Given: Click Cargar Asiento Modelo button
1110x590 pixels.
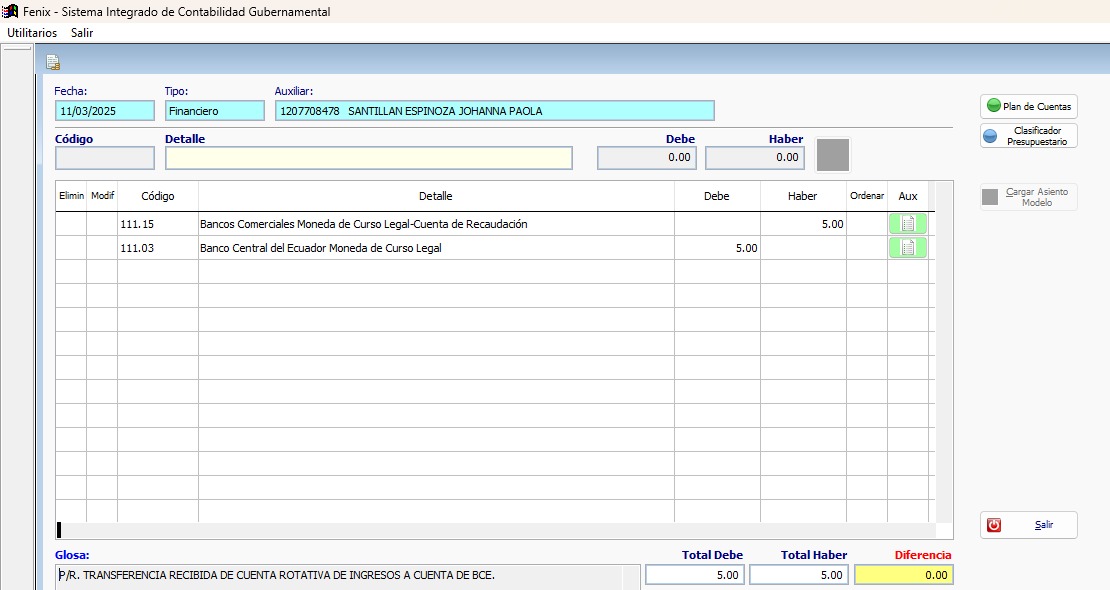Looking at the screenshot, I should [1028, 197].
